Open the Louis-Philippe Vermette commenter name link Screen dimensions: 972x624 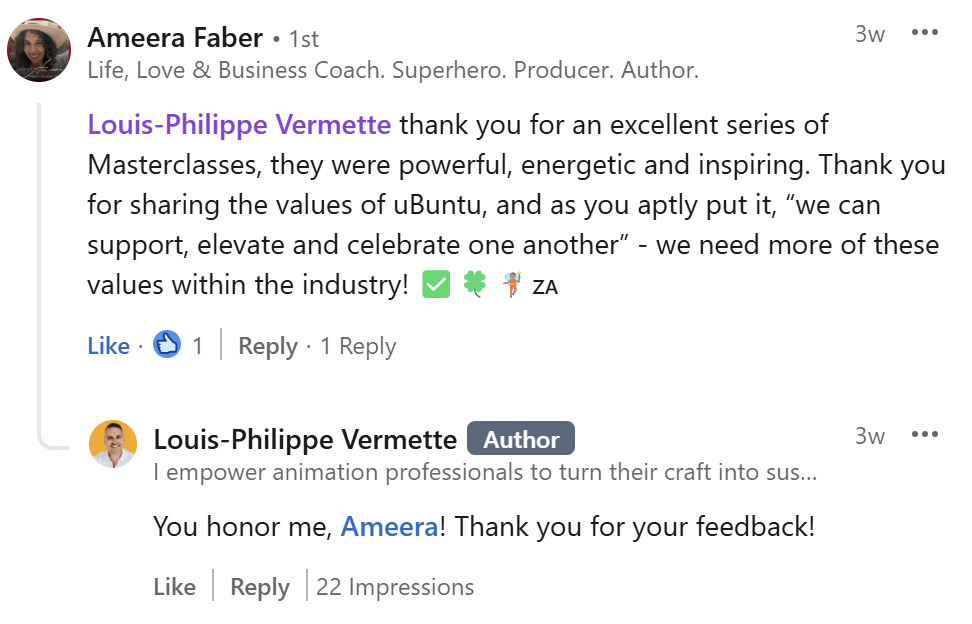[305, 439]
